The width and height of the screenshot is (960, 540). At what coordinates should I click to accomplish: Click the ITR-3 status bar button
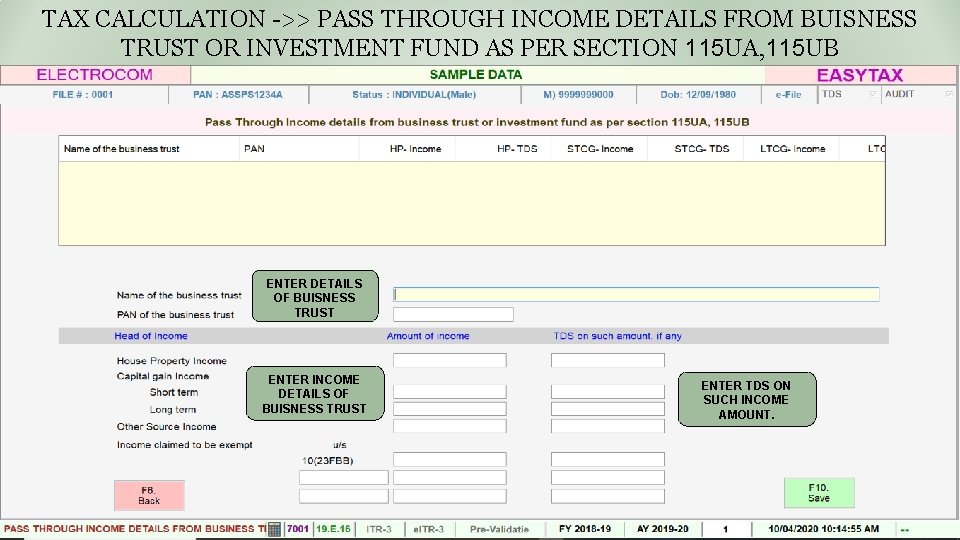379,529
